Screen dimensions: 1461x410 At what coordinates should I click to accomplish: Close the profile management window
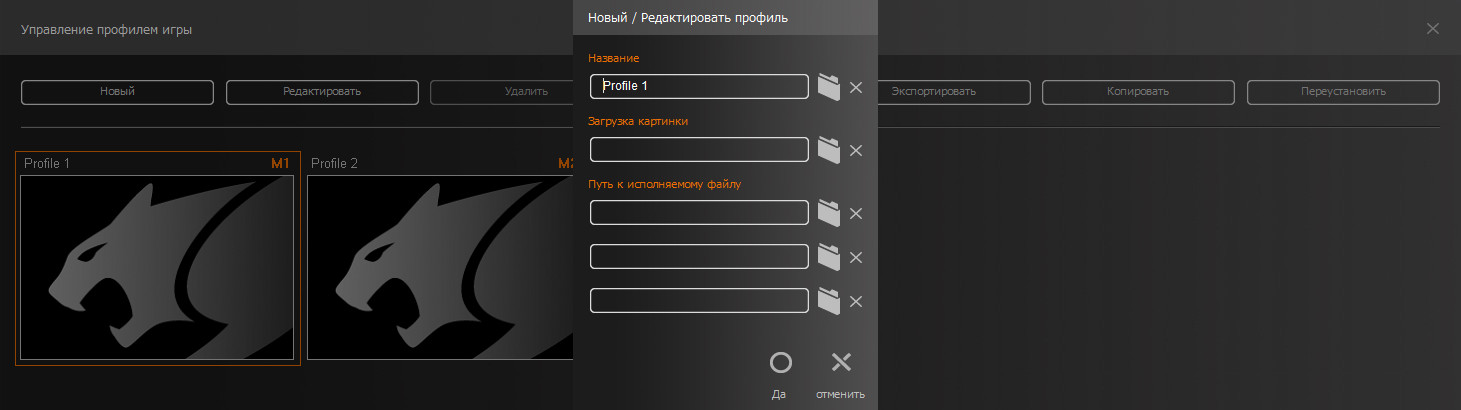[1433, 28]
